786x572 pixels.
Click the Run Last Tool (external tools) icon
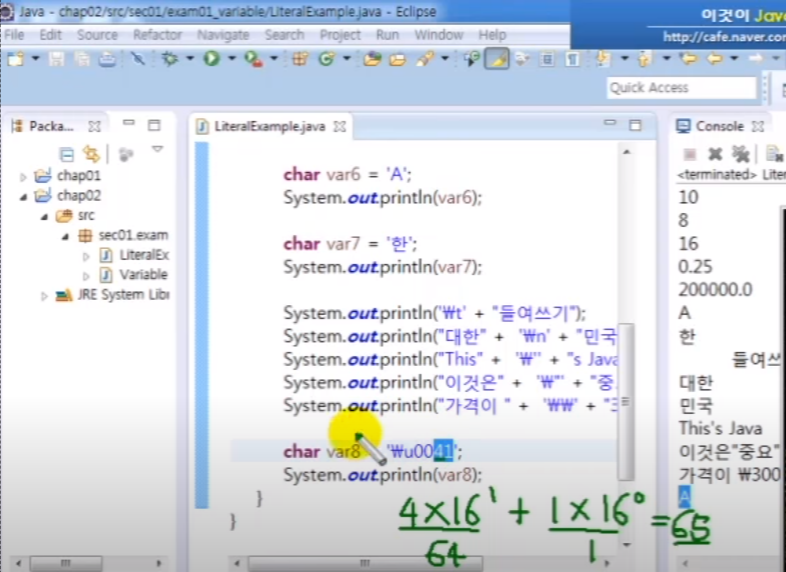(x=253, y=59)
